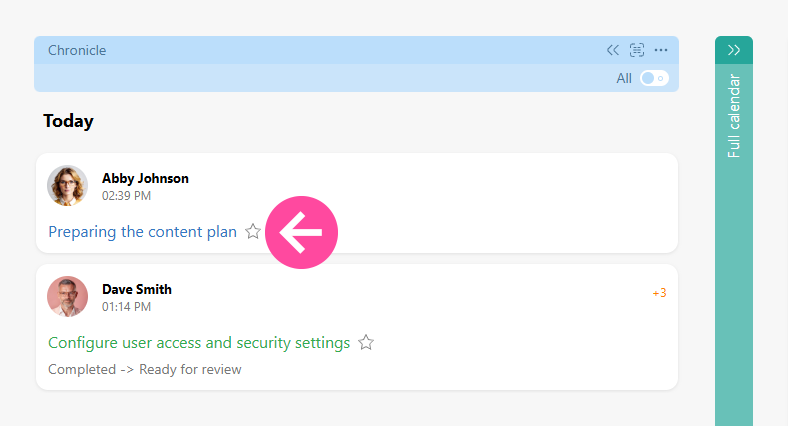Click the +3 changes counter

click(659, 293)
